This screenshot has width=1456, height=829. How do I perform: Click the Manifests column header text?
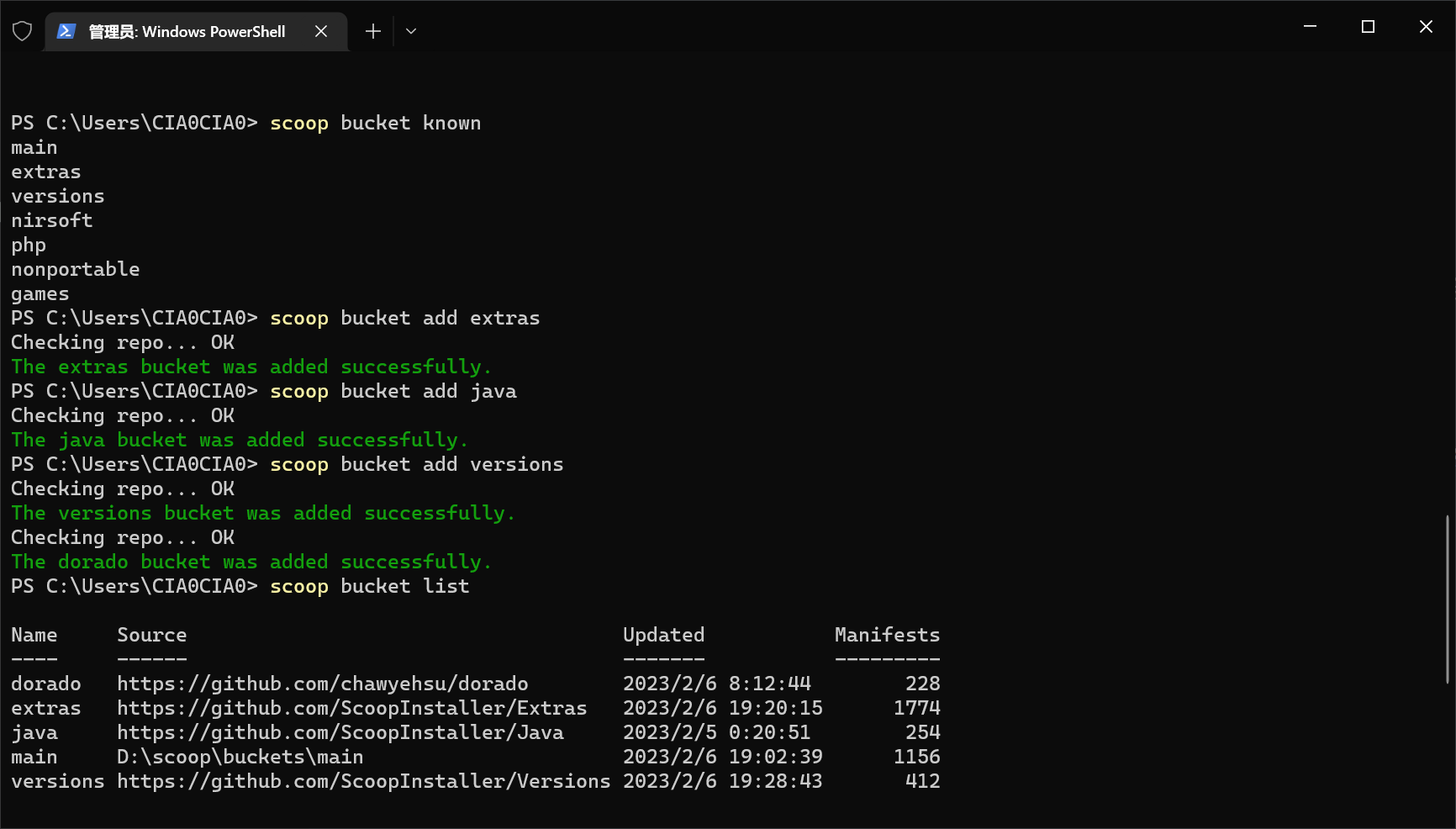pos(887,635)
